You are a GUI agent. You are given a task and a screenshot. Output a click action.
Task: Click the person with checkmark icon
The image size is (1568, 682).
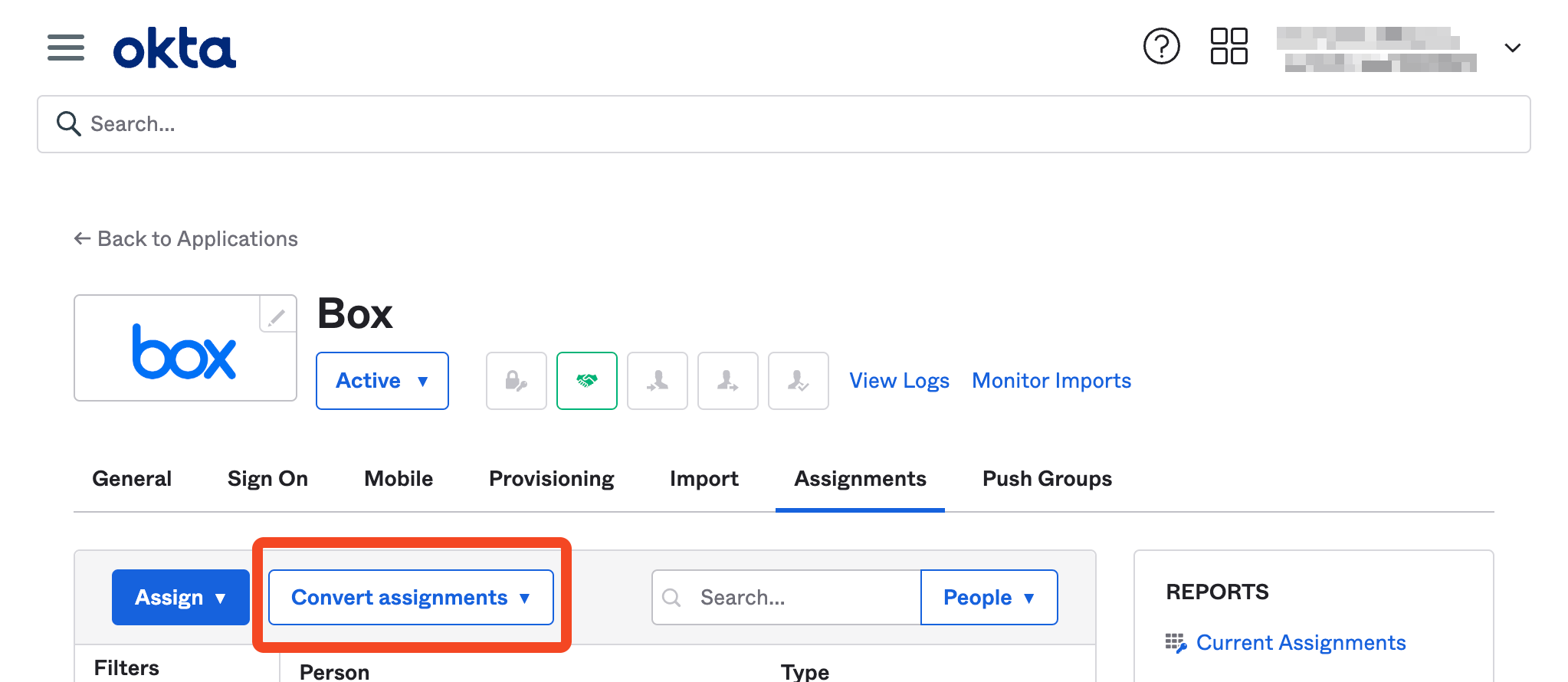[798, 381]
